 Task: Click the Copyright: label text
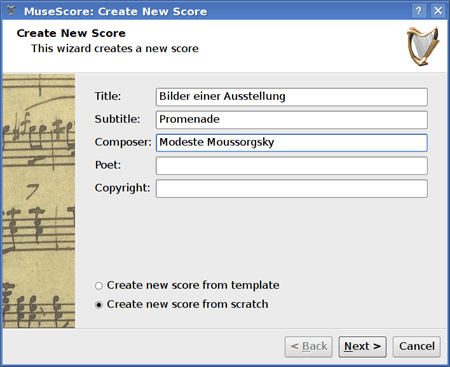coord(122,188)
